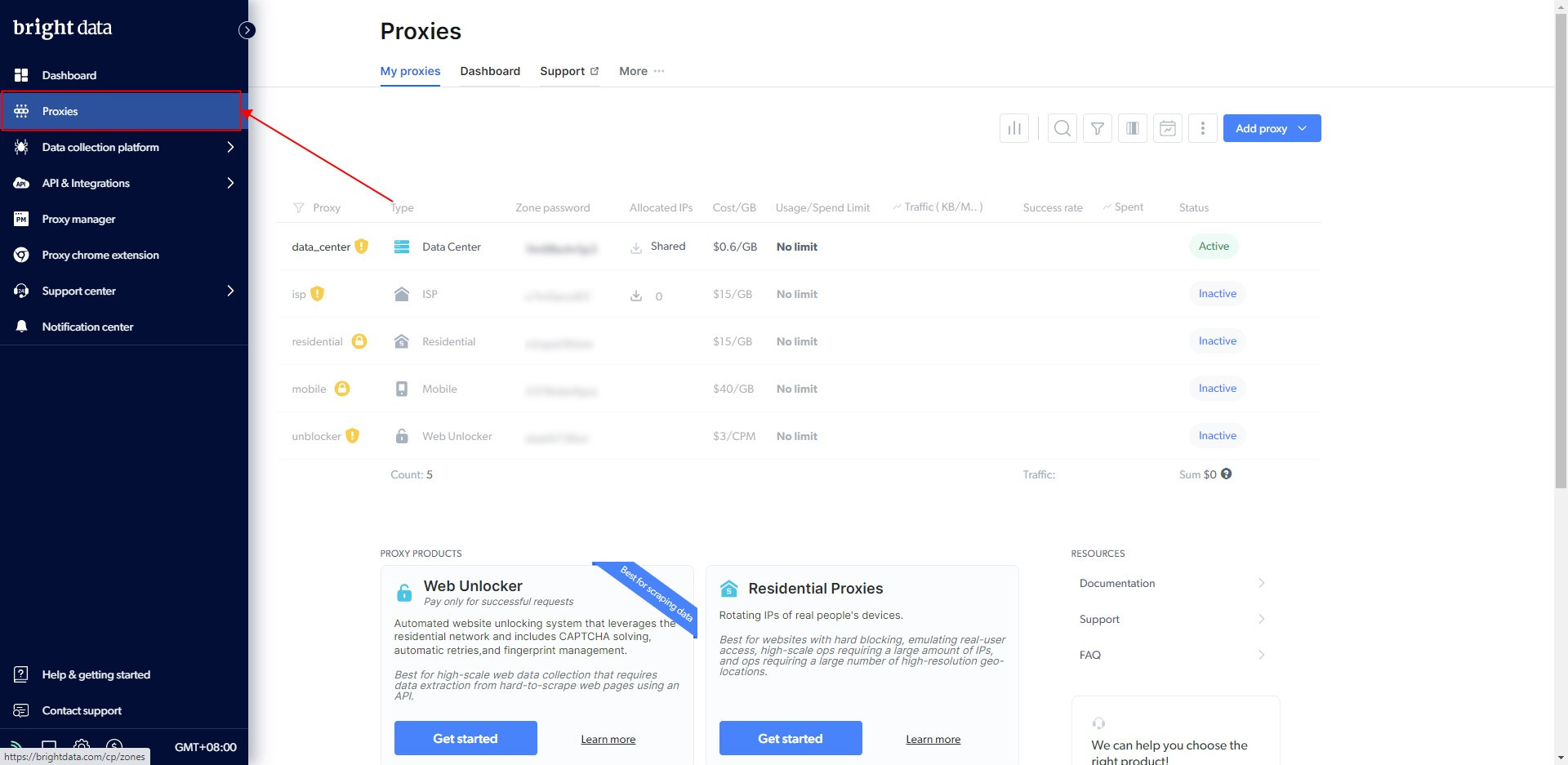Click the Proxy column header filter icon
Screen dimensions: 1568x765
(x=299, y=207)
